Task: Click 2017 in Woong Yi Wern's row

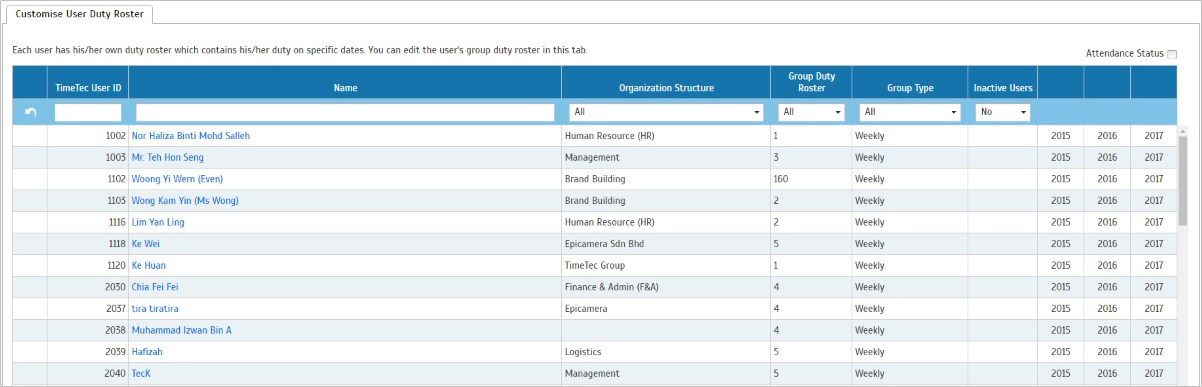Action: click(x=1154, y=179)
